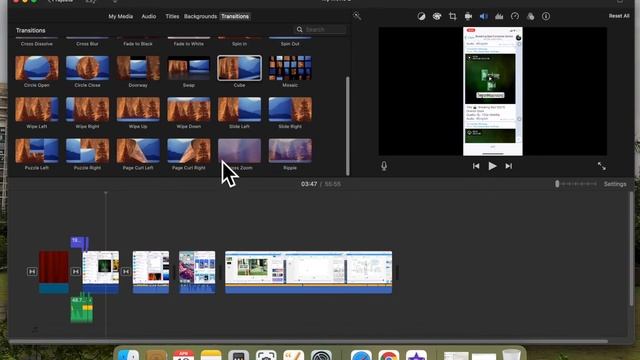Screen dimensions: 640x360
Task: Click the timeline playhead top marker
Action: coord(106,193)
